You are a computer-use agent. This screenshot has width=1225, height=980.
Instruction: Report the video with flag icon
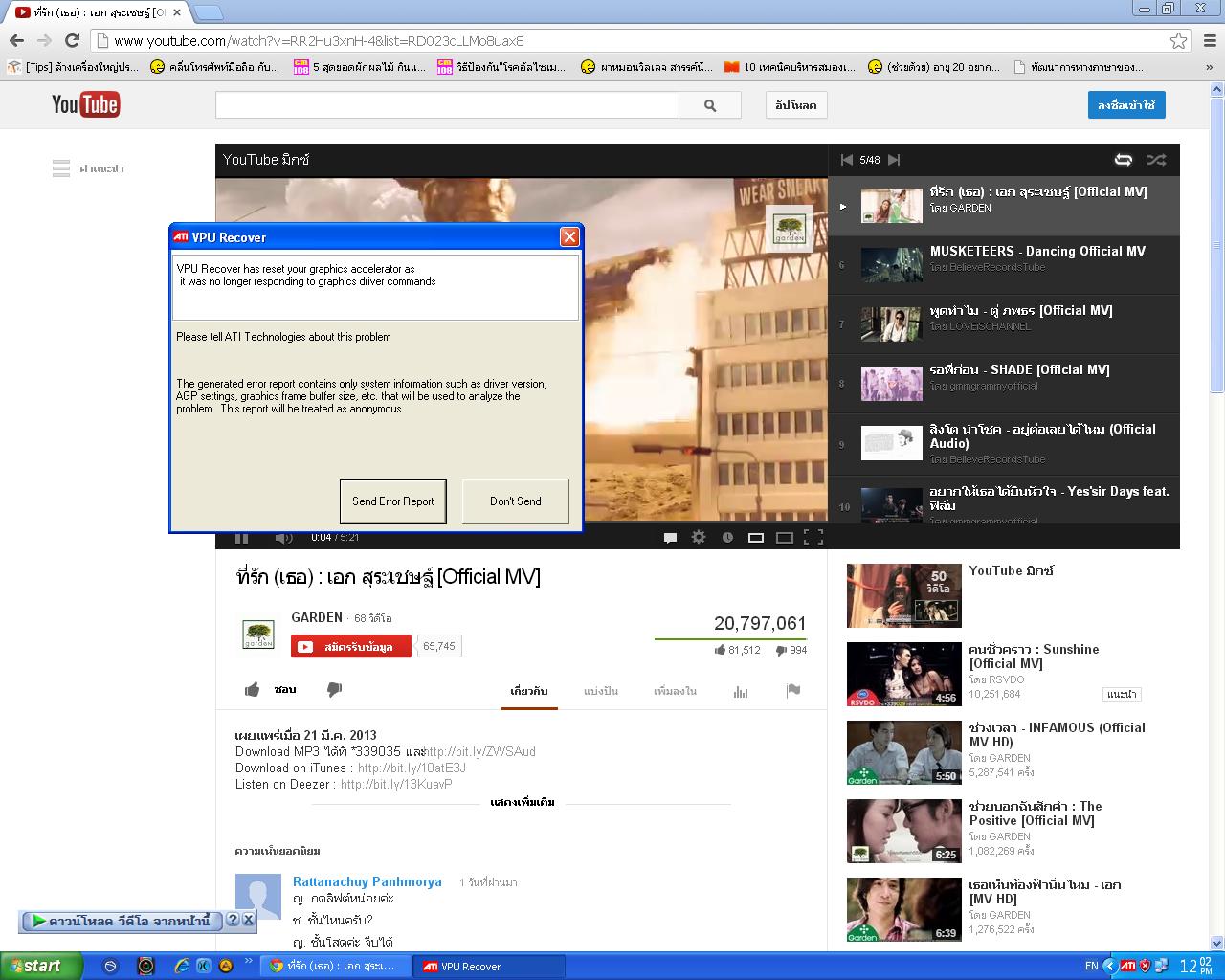[793, 690]
